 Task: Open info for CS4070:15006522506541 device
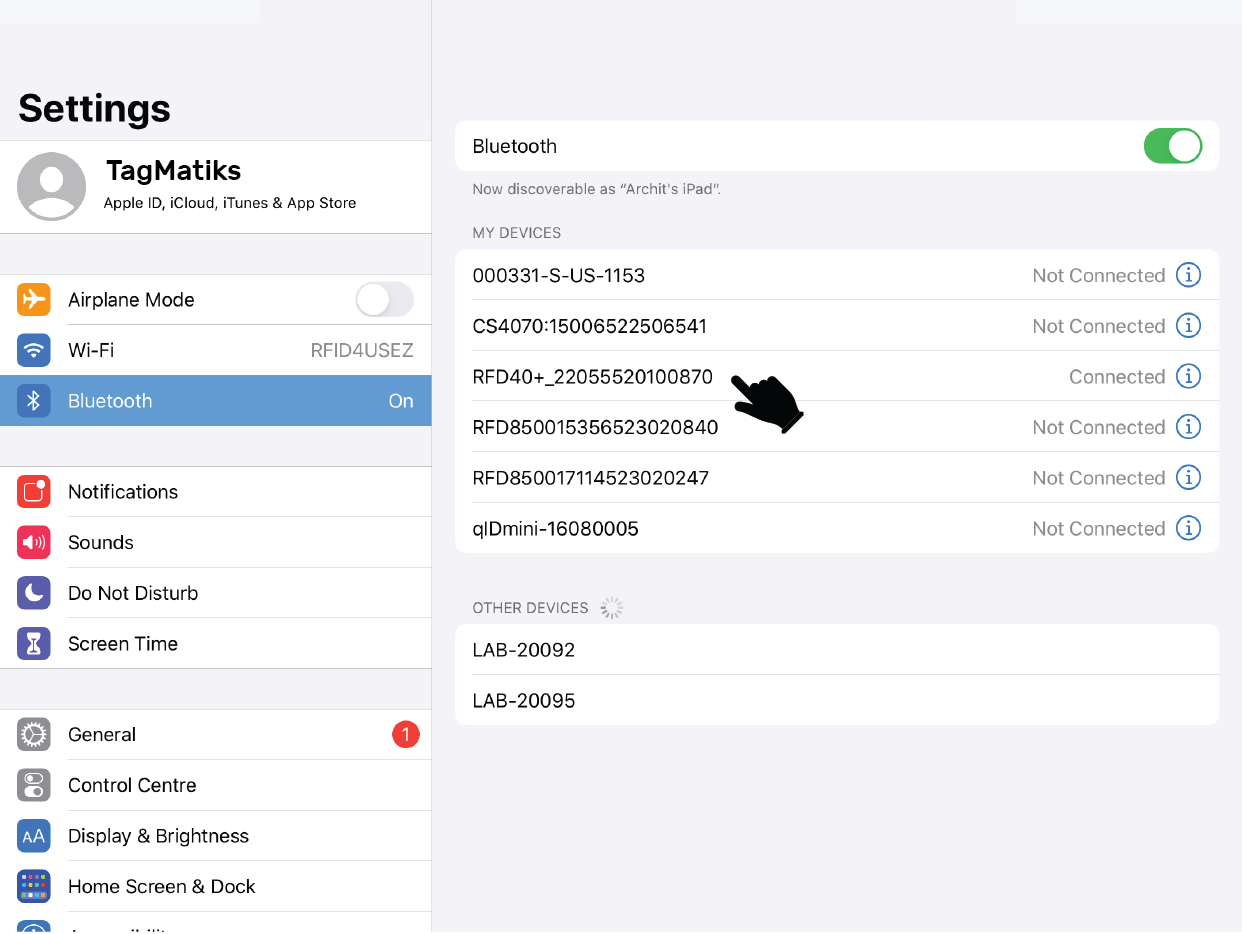coord(1187,326)
